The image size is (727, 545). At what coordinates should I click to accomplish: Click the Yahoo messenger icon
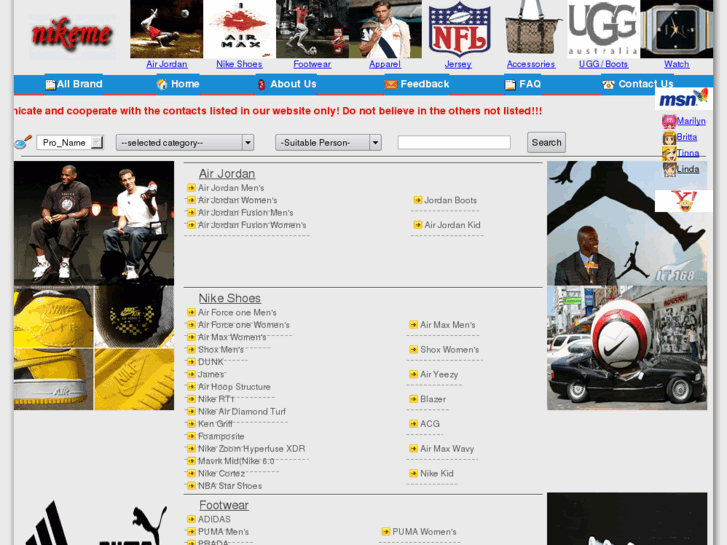click(x=683, y=201)
